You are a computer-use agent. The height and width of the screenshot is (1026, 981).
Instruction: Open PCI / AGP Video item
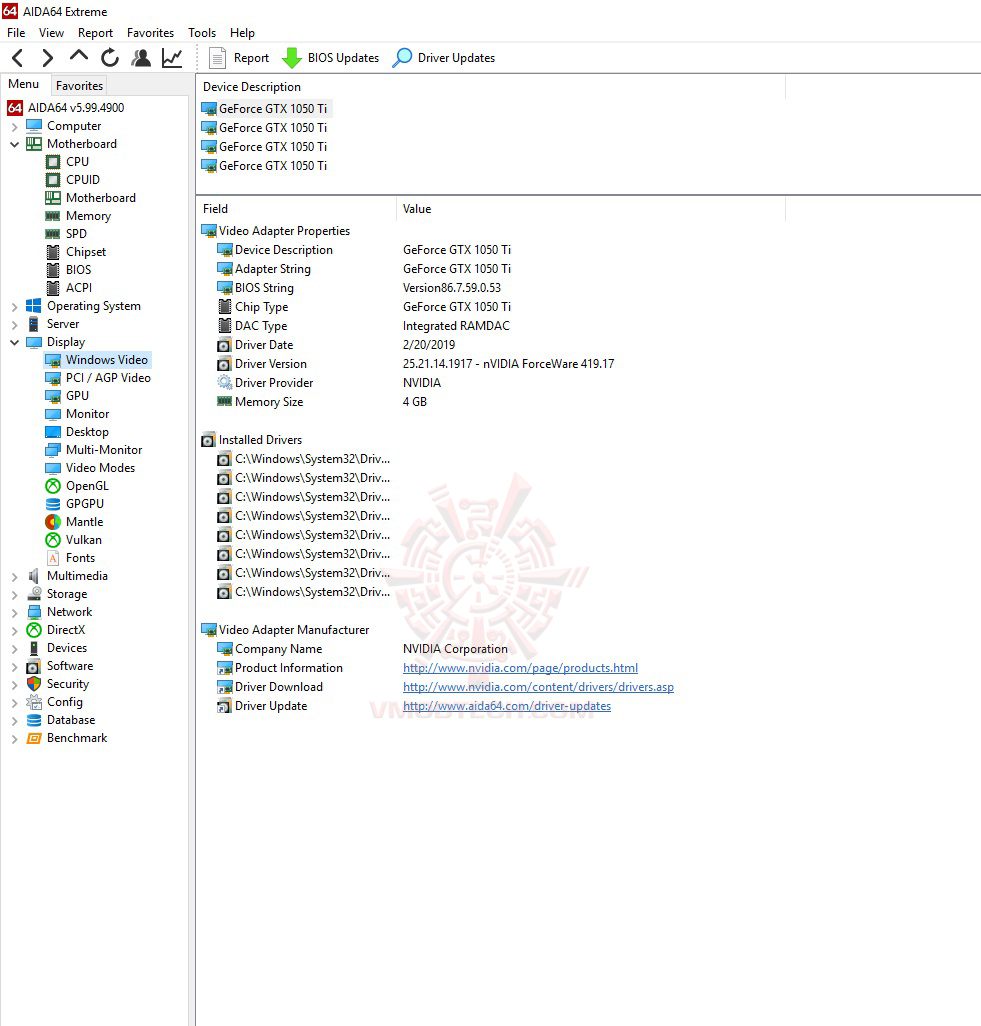coord(108,378)
